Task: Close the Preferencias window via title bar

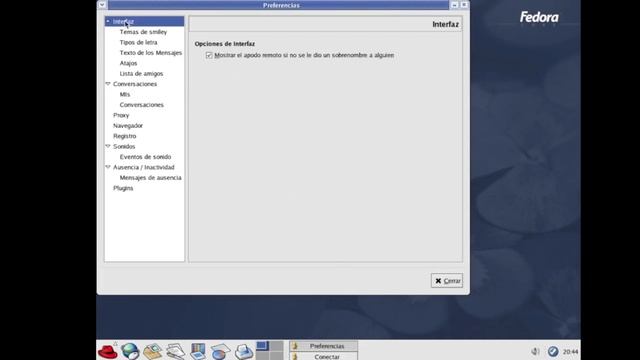Action: [464, 5]
